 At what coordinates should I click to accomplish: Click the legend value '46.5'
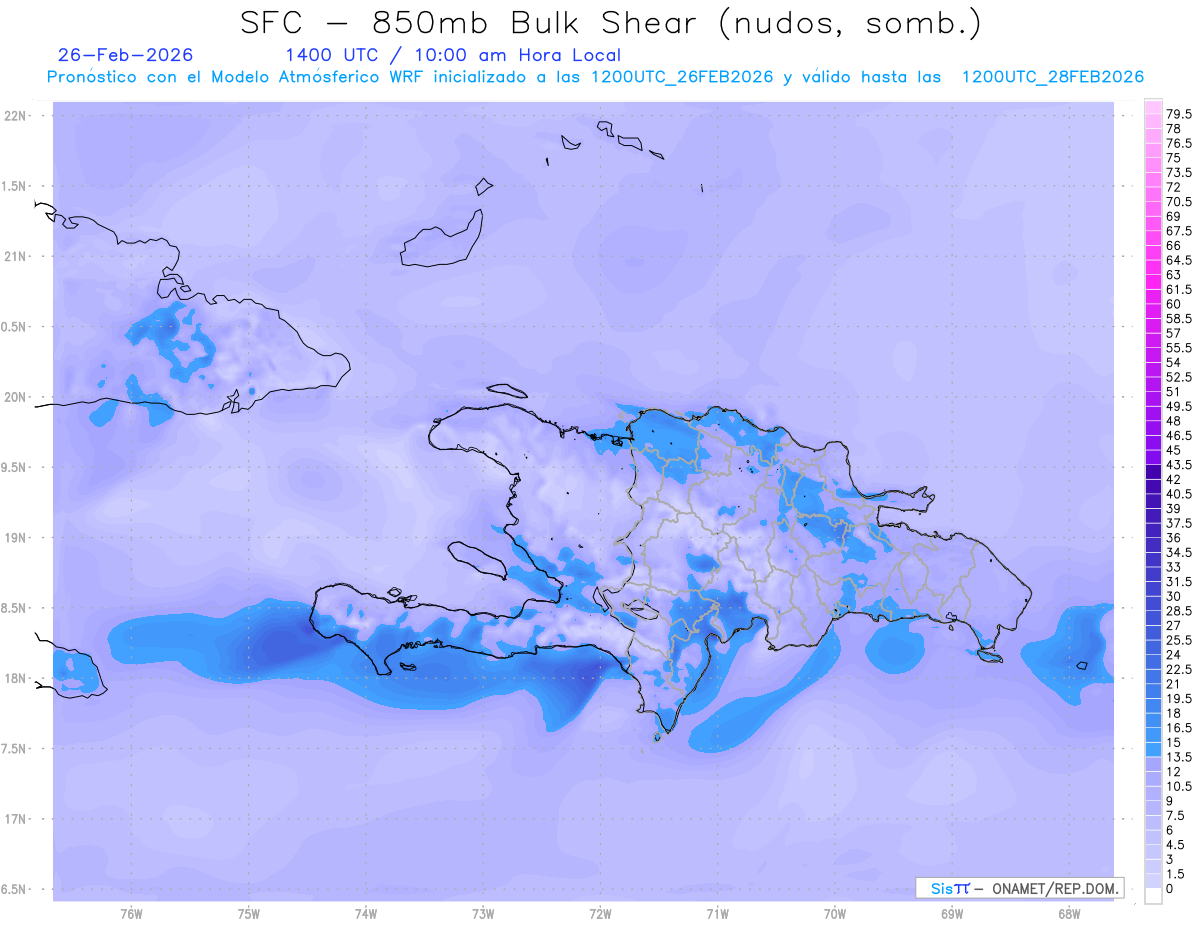pos(1181,436)
